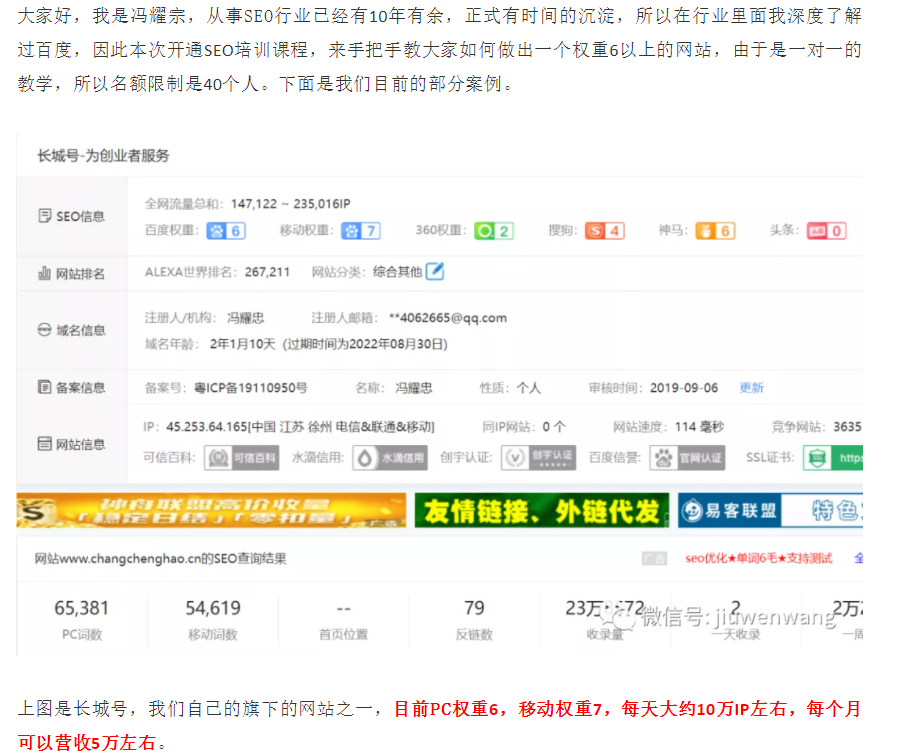Click the Toutiao weight 0 badge

click(x=826, y=231)
